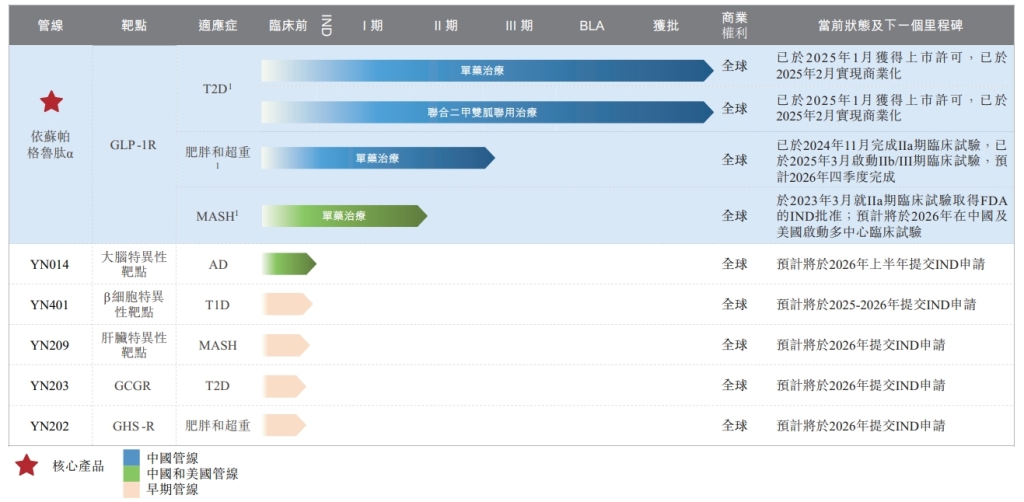Click the 臨床前 column header
This screenshot has height=502, width=1024.
click(x=288, y=26)
